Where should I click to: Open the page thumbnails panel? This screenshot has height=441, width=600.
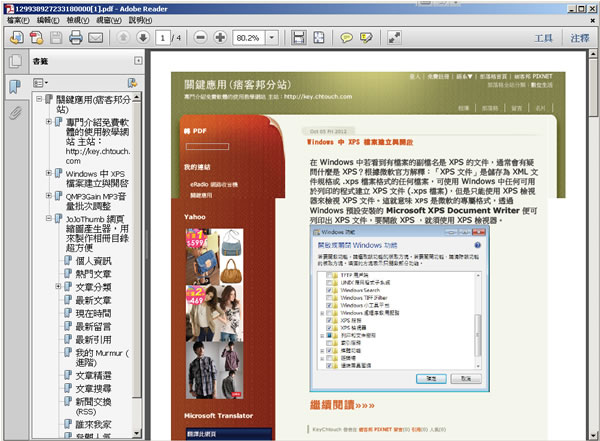(x=15, y=61)
